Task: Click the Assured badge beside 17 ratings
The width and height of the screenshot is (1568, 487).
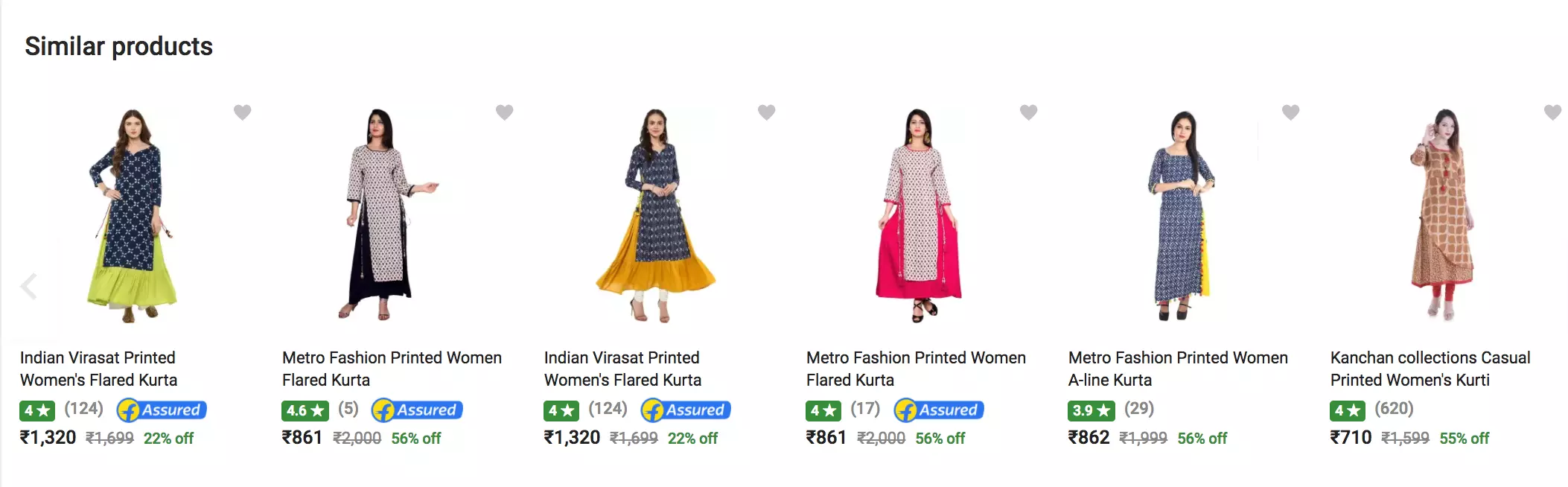Action: [x=939, y=410]
